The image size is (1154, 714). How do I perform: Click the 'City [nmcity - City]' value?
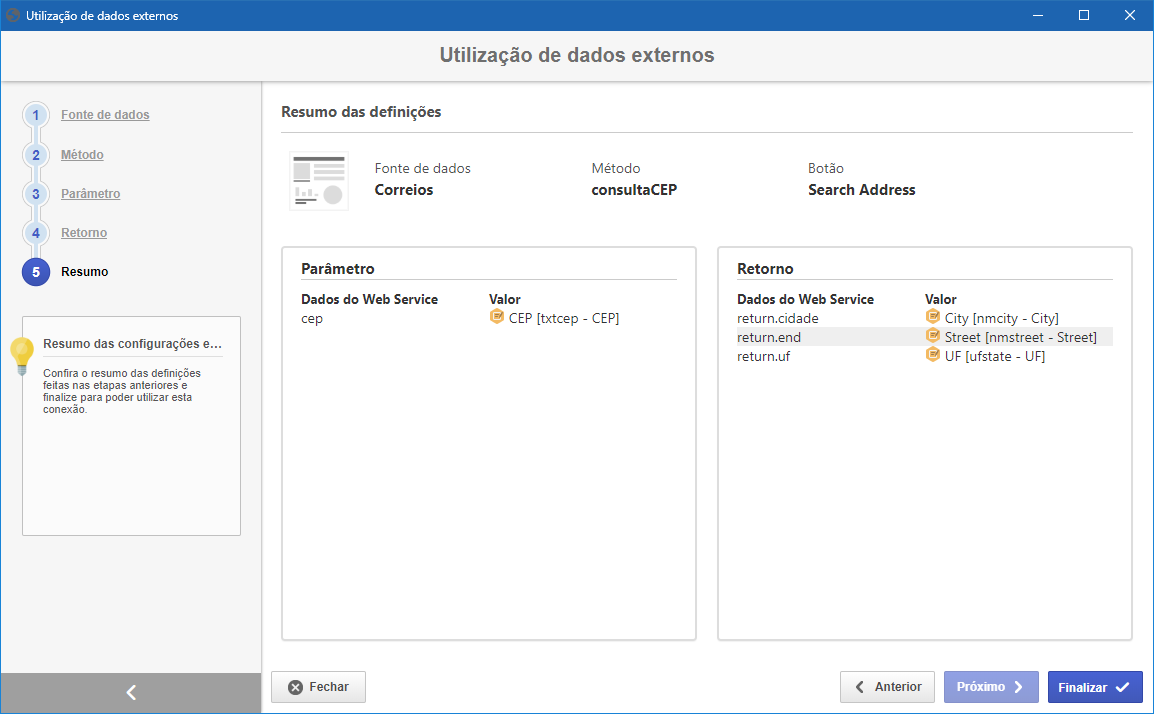[1002, 318]
